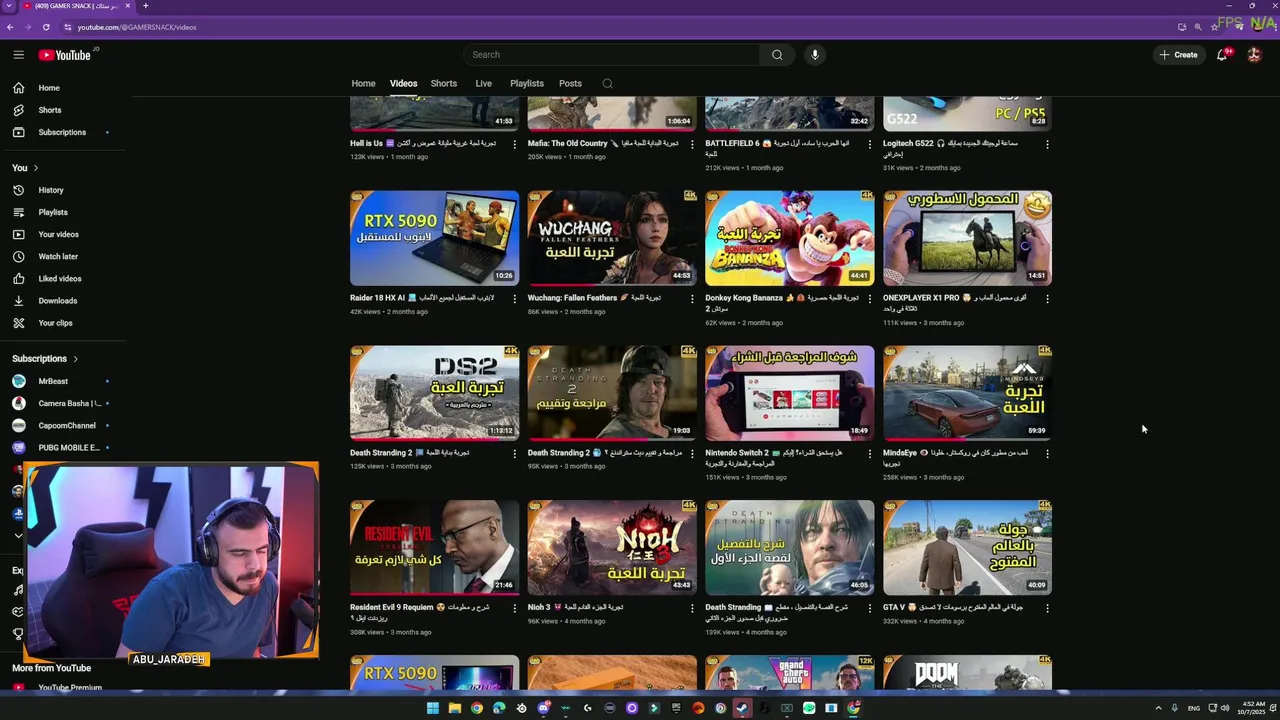Play the DS2 Death Stranding 2 gameplay thumbnail
The image size is (1280, 720).
[x=434, y=393]
